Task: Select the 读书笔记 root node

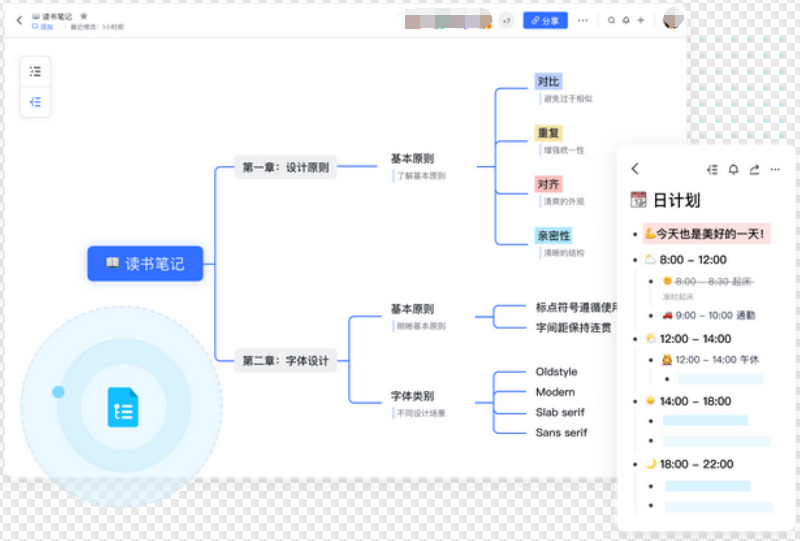Action: pos(145,263)
